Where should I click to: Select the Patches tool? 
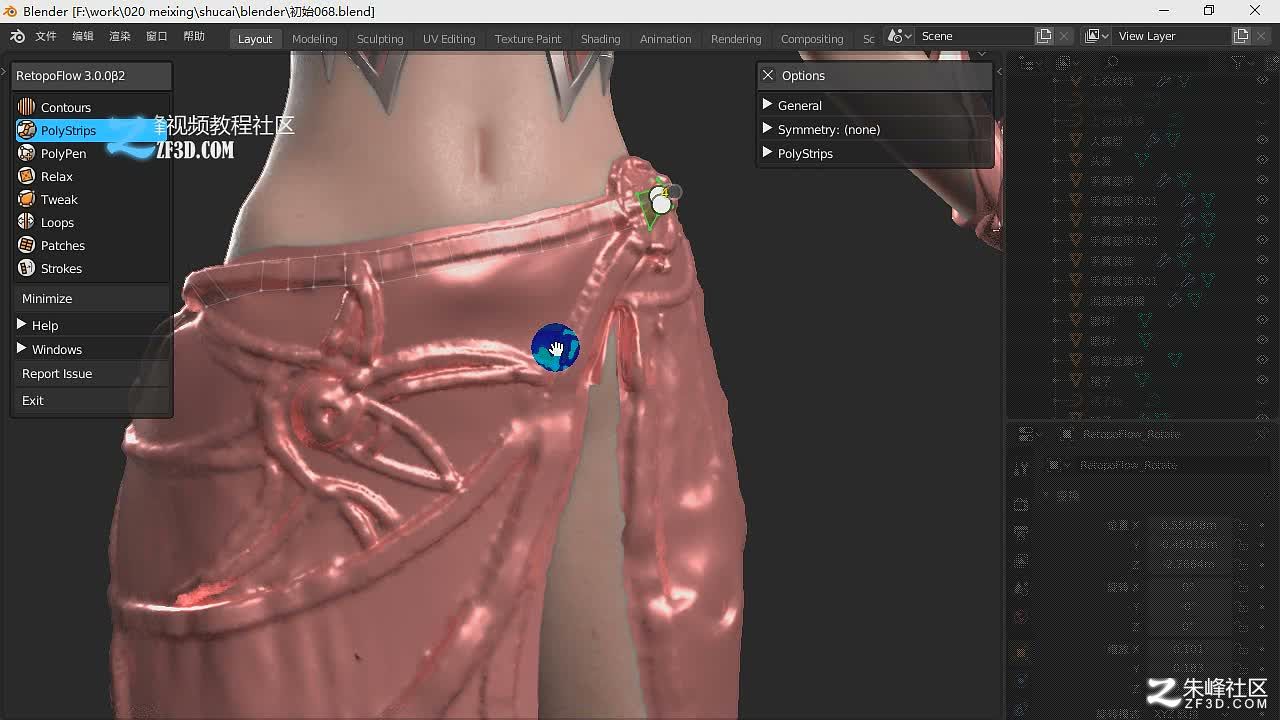[90, 245]
